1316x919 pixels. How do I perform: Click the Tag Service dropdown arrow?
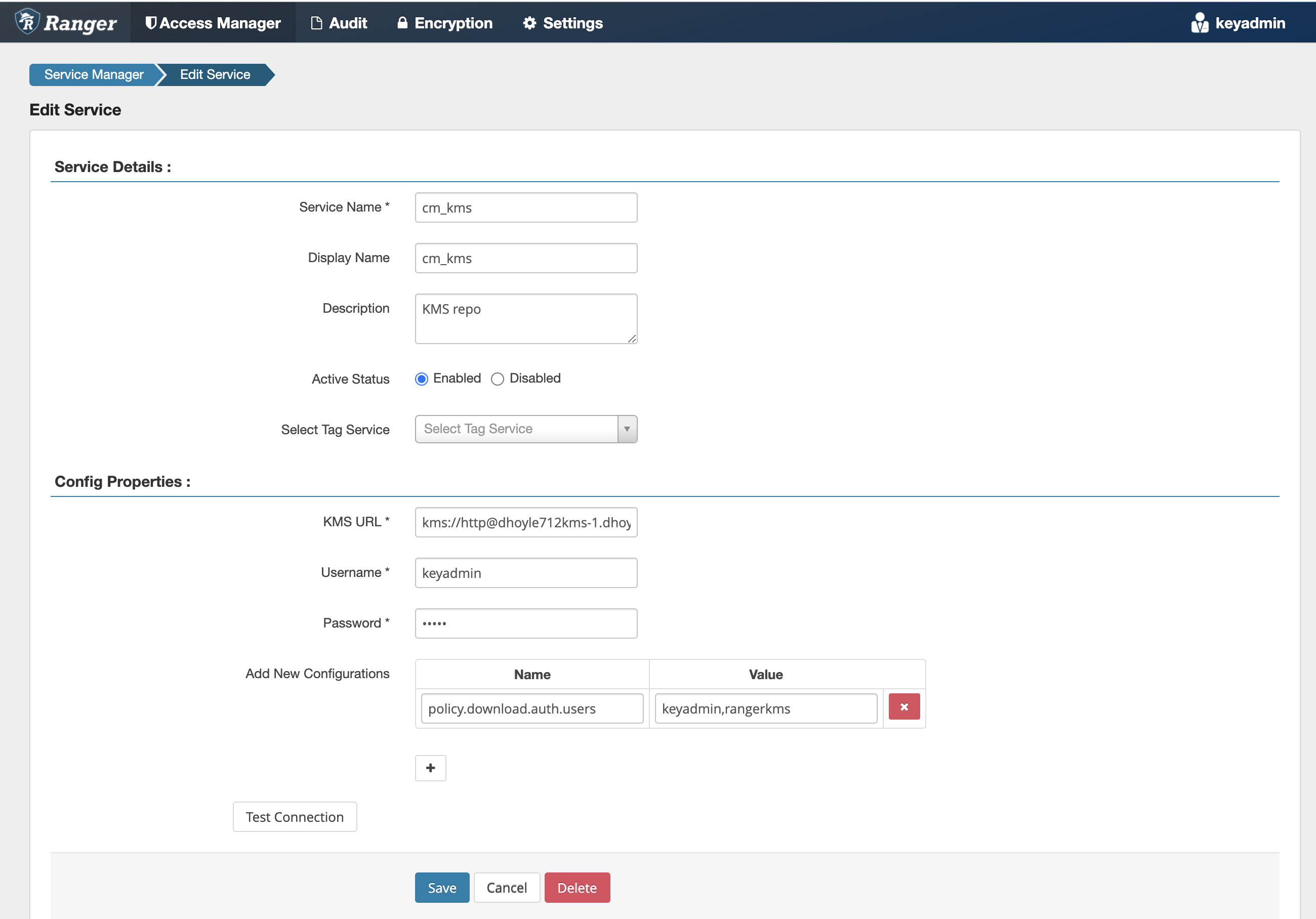click(627, 429)
